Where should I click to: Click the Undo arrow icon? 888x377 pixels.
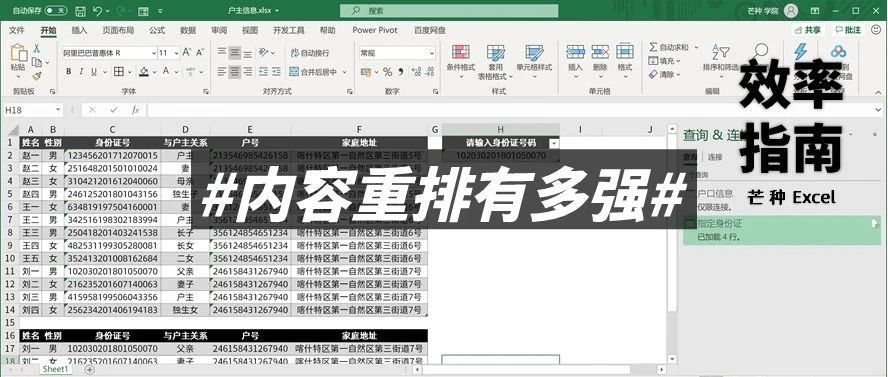pos(97,11)
